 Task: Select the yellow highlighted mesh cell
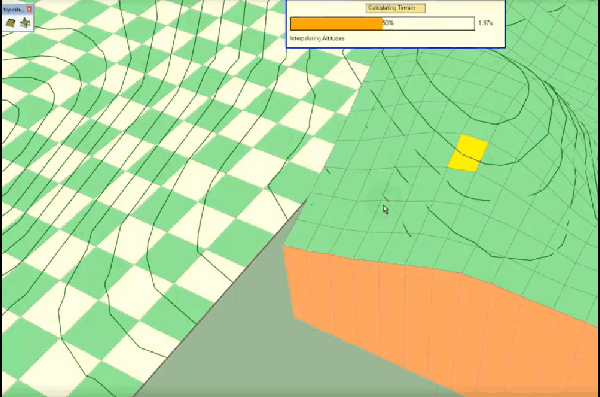tap(468, 153)
